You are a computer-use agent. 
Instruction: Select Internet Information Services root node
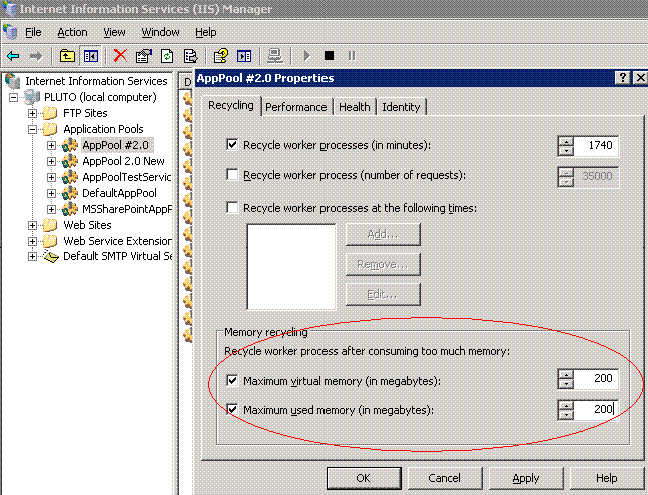pos(96,81)
